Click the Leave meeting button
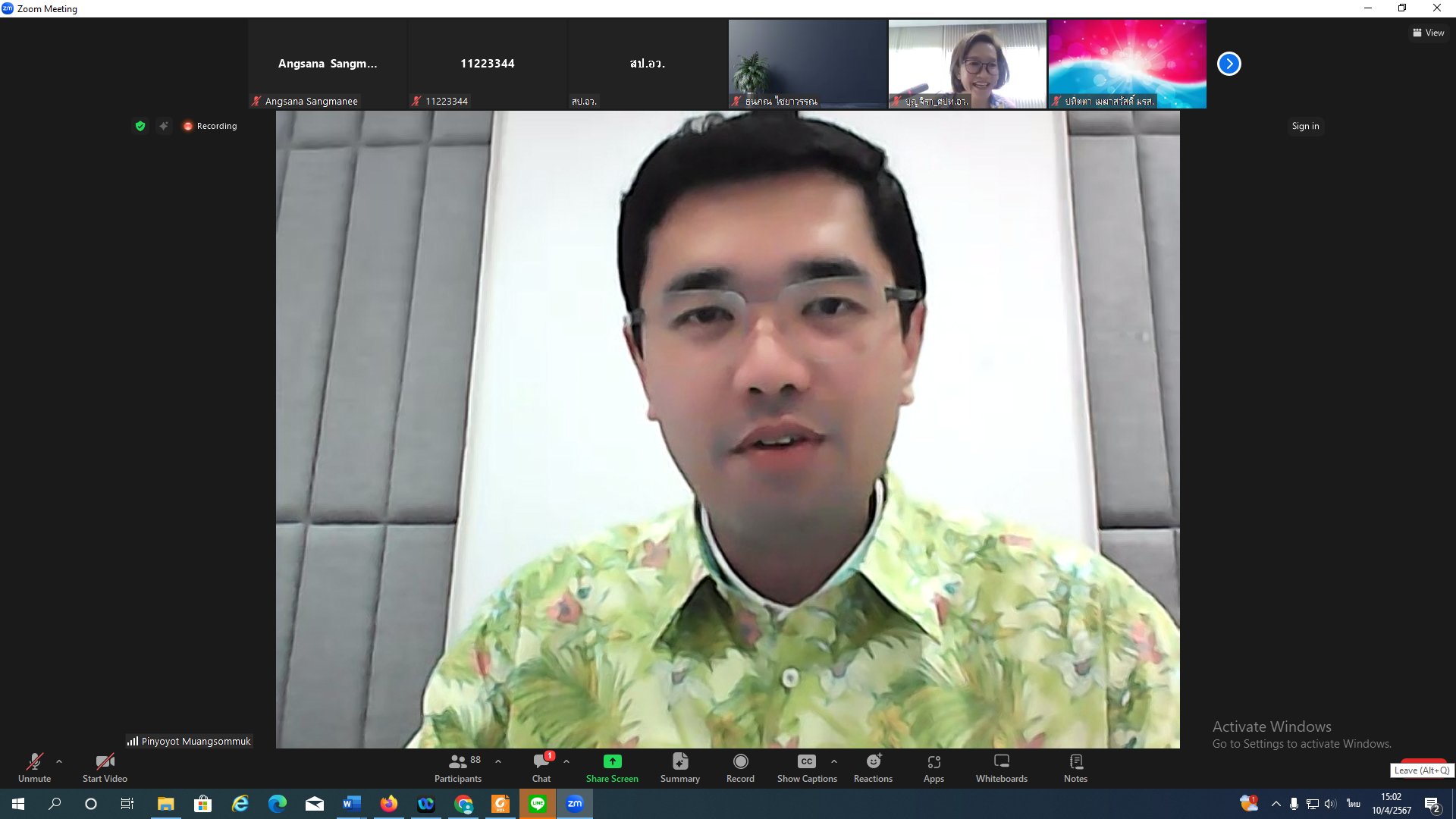Screen dimensions: 1456x819 (1423, 761)
